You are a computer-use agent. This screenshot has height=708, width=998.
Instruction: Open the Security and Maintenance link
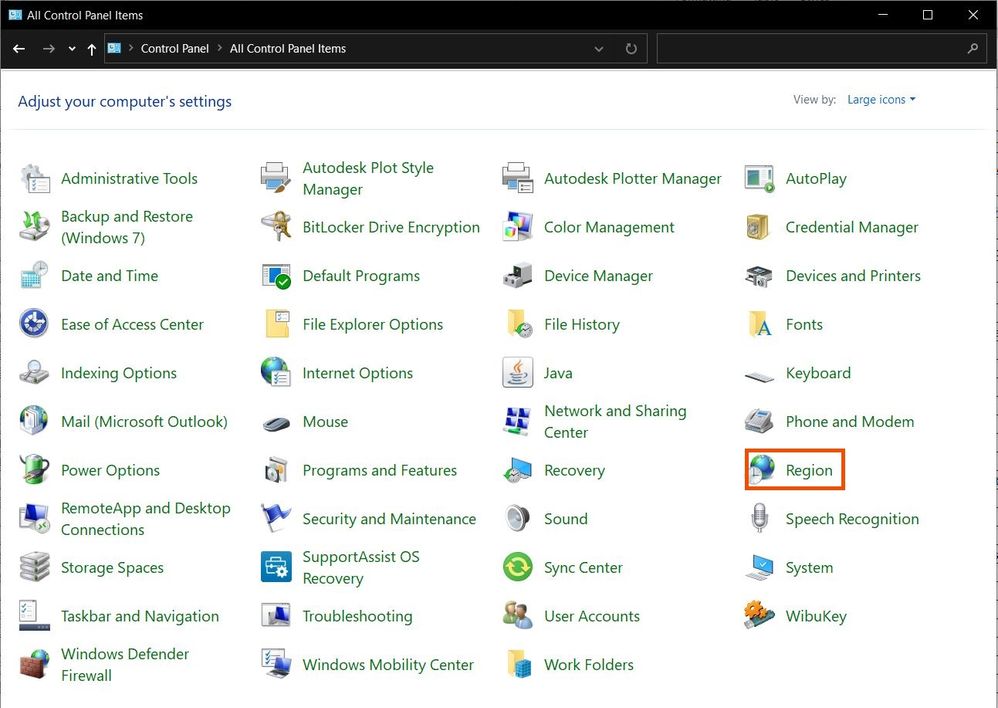(389, 519)
